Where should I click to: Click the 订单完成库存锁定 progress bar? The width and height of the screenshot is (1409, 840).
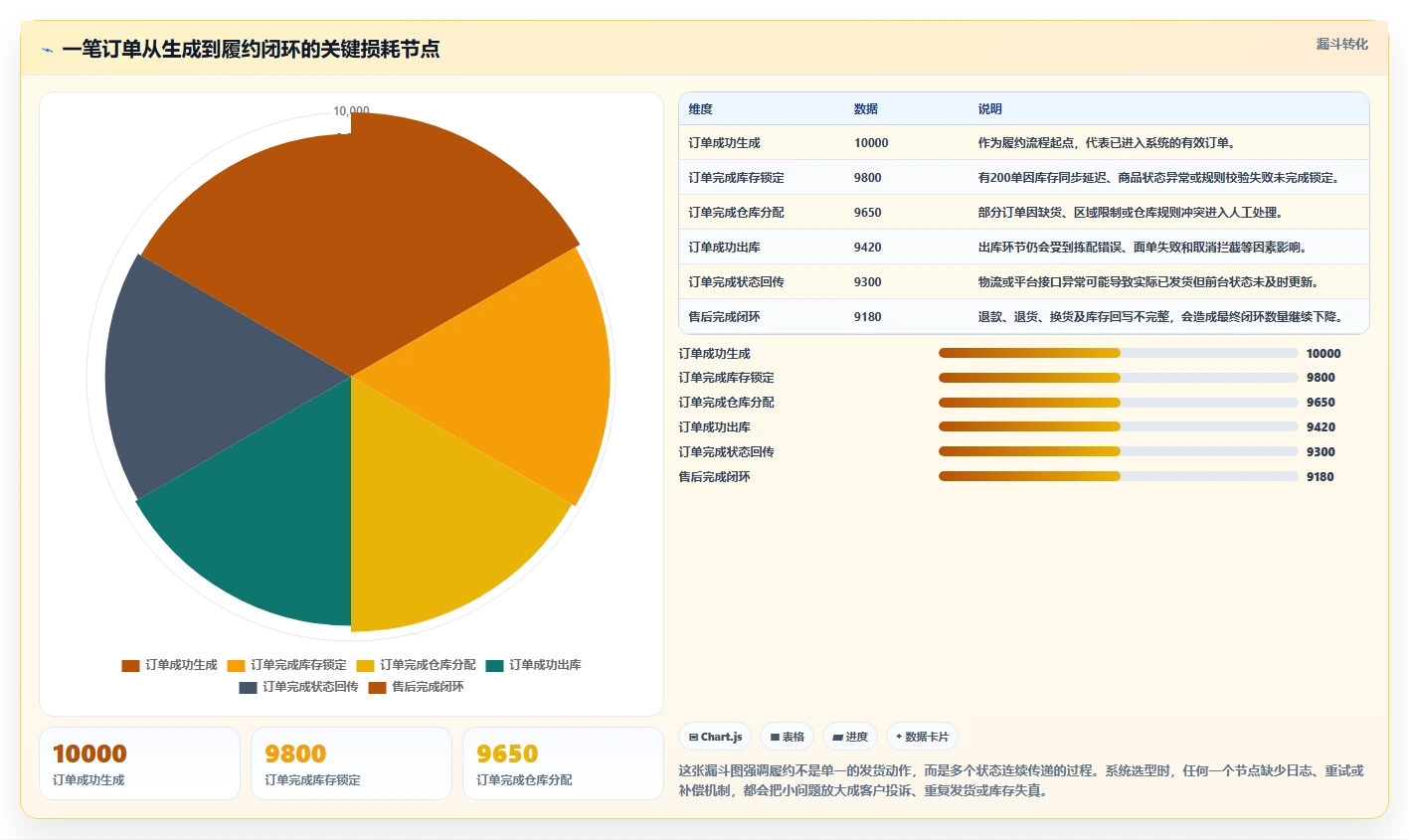pos(1119,378)
